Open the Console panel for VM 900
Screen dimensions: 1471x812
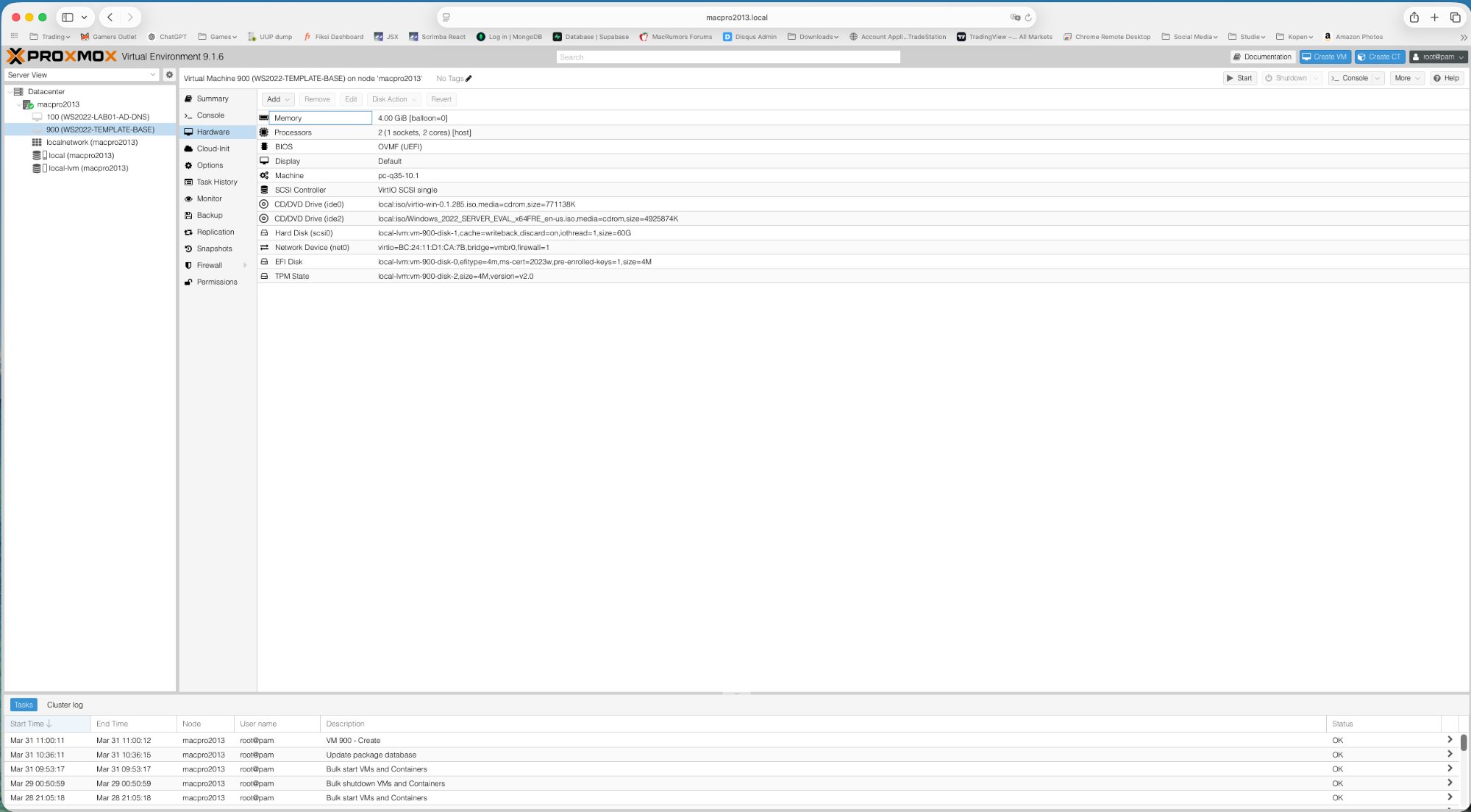tap(210, 115)
